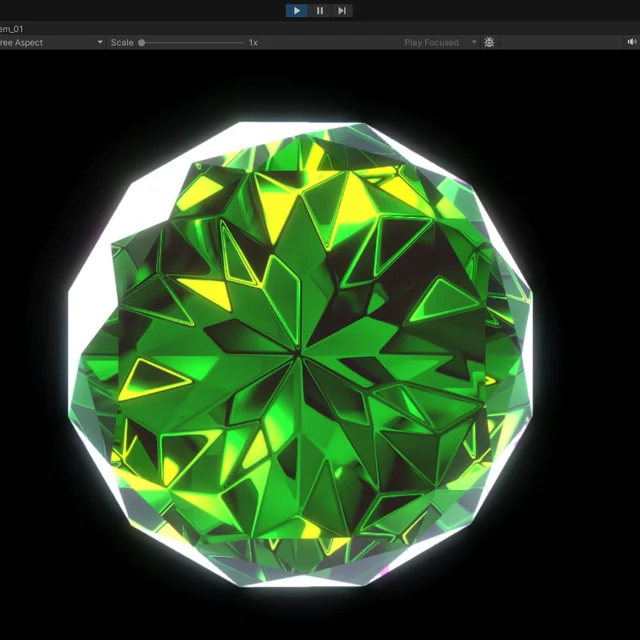
Task: Click the arrow next to Play Focused
Action: [x=474, y=43]
